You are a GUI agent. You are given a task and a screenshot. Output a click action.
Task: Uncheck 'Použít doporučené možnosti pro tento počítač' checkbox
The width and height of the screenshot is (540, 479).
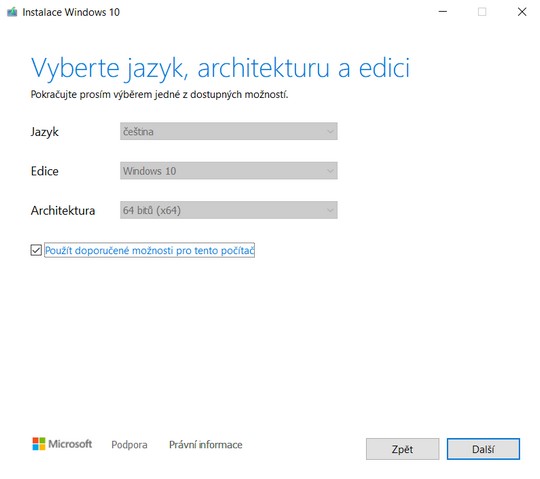point(36,250)
